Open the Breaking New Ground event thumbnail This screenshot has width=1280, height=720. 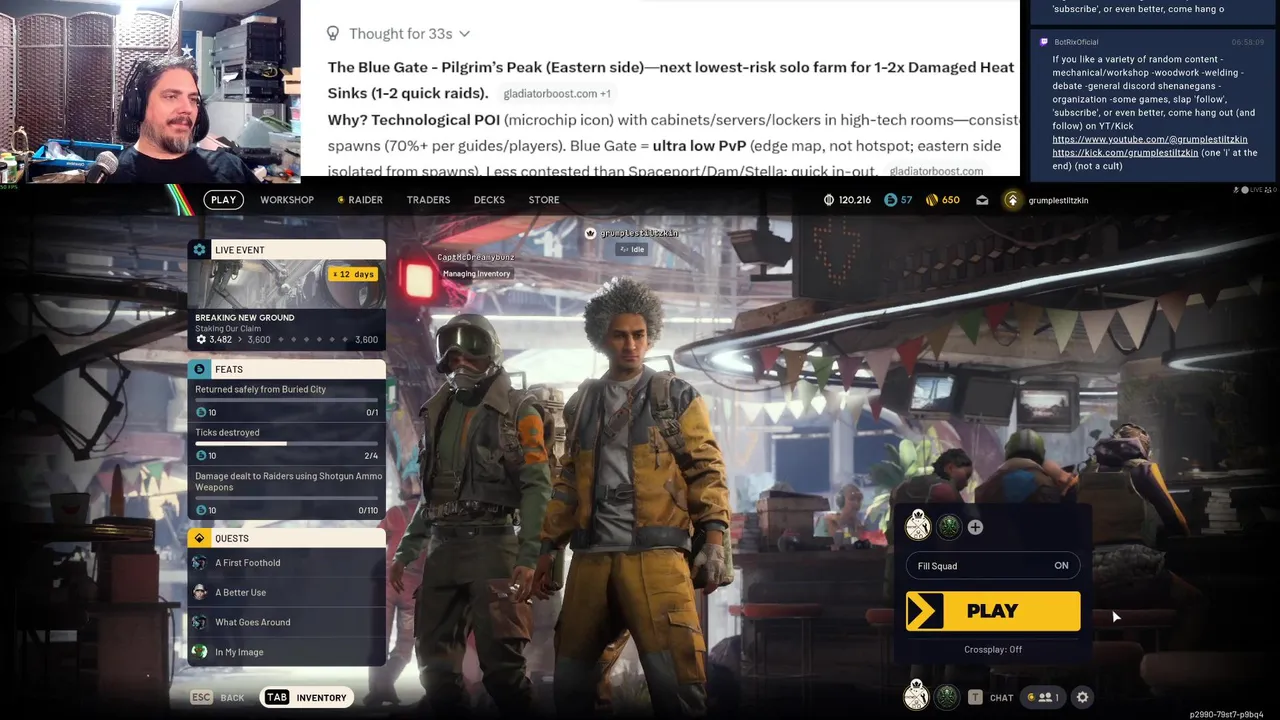[x=286, y=284]
